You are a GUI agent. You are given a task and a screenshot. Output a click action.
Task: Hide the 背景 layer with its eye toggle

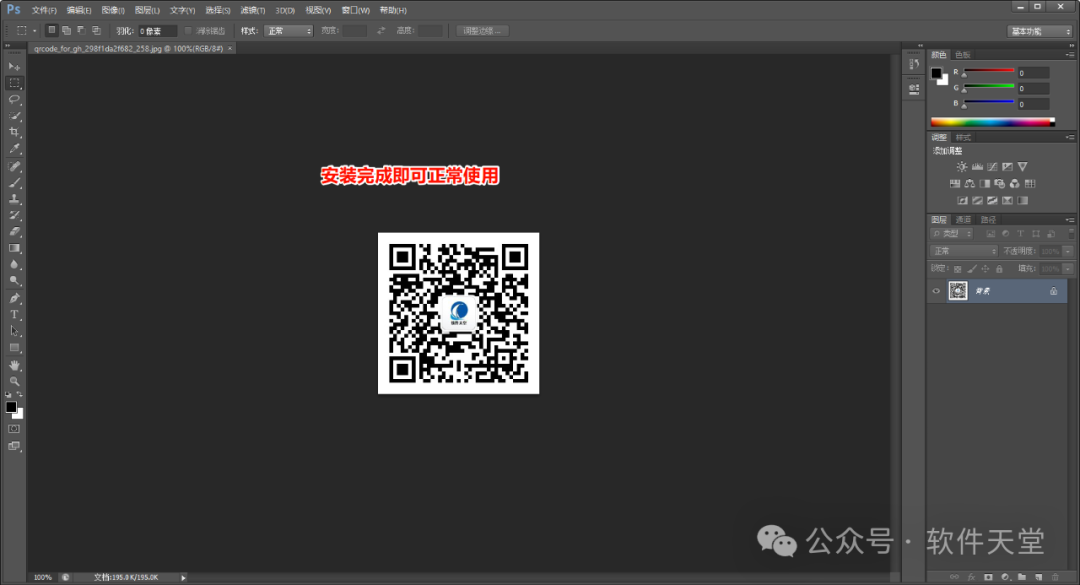pyautogui.click(x=935, y=290)
